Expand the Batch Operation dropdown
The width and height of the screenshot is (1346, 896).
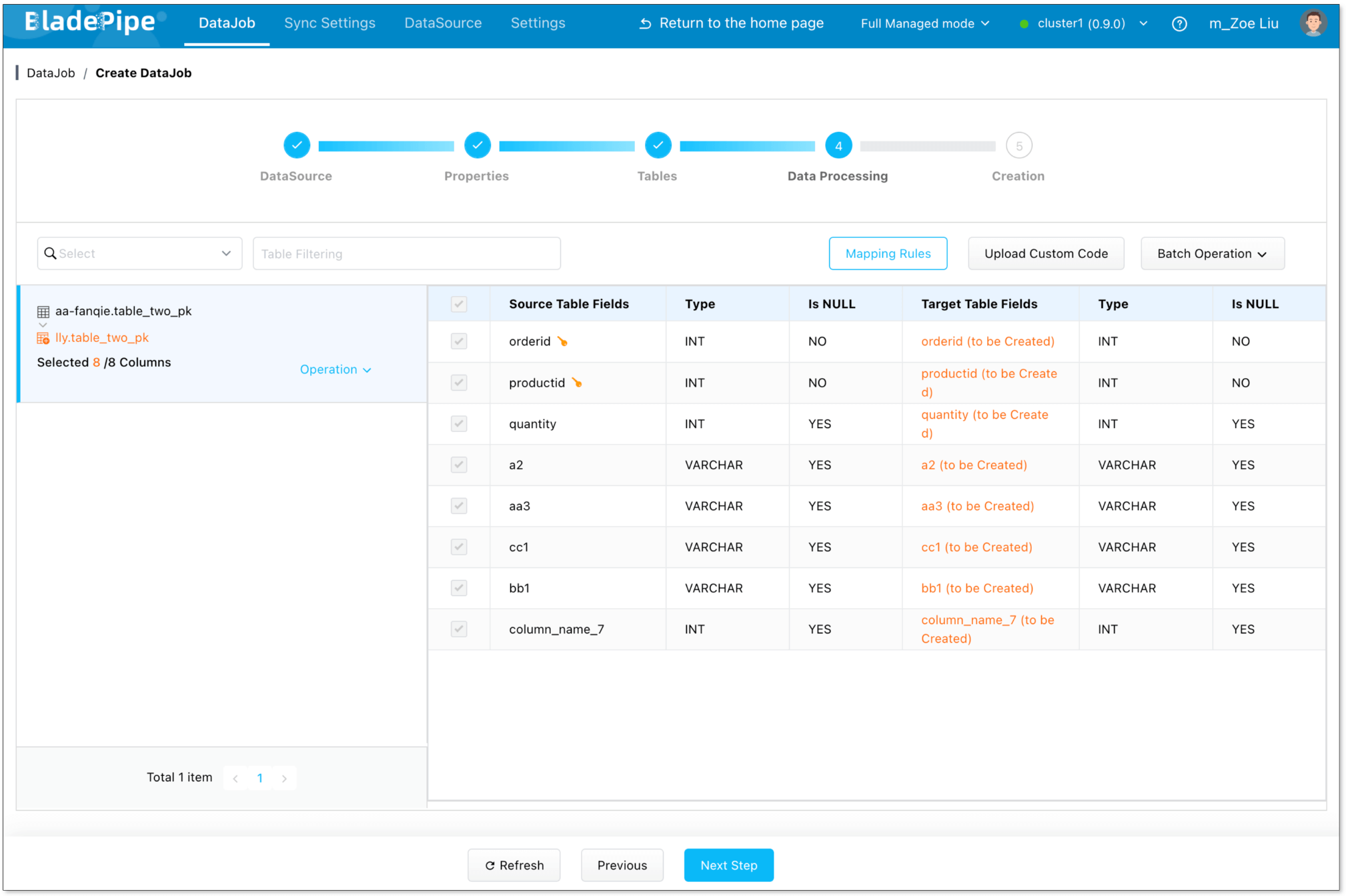point(1211,253)
